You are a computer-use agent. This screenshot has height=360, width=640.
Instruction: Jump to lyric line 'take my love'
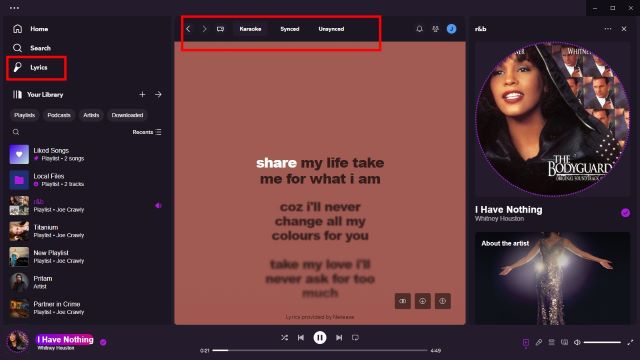[x=320, y=279]
